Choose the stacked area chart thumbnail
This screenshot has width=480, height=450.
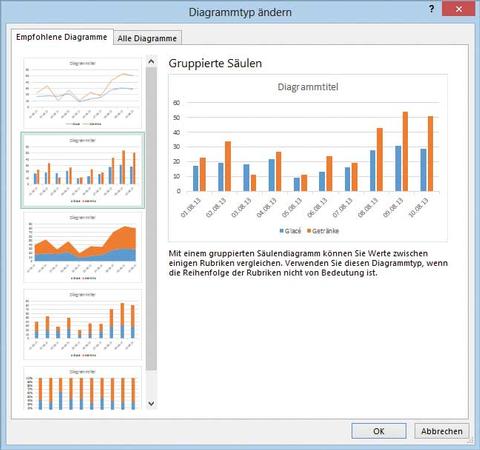(82, 247)
